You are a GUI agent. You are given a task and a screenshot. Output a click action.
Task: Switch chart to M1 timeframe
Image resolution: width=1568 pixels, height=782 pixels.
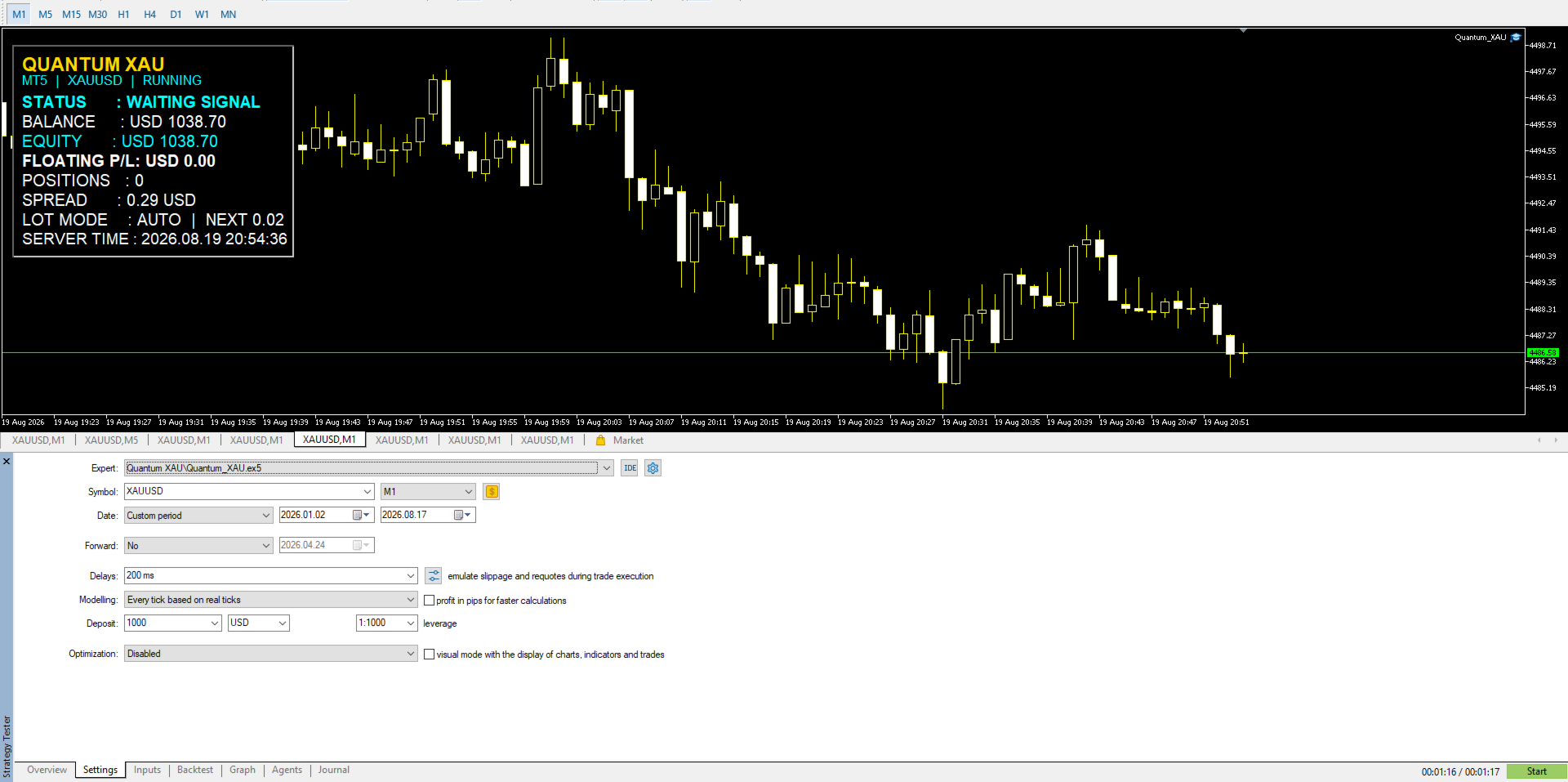tap(19, 15)
